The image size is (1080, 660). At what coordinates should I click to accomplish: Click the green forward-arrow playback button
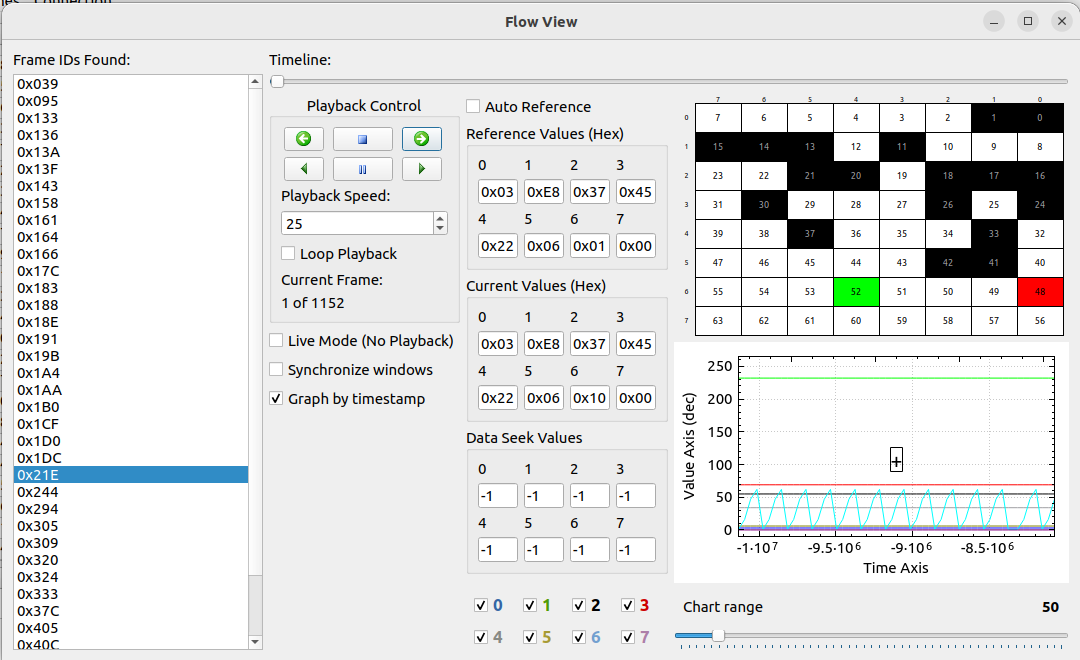coord(422,138)
